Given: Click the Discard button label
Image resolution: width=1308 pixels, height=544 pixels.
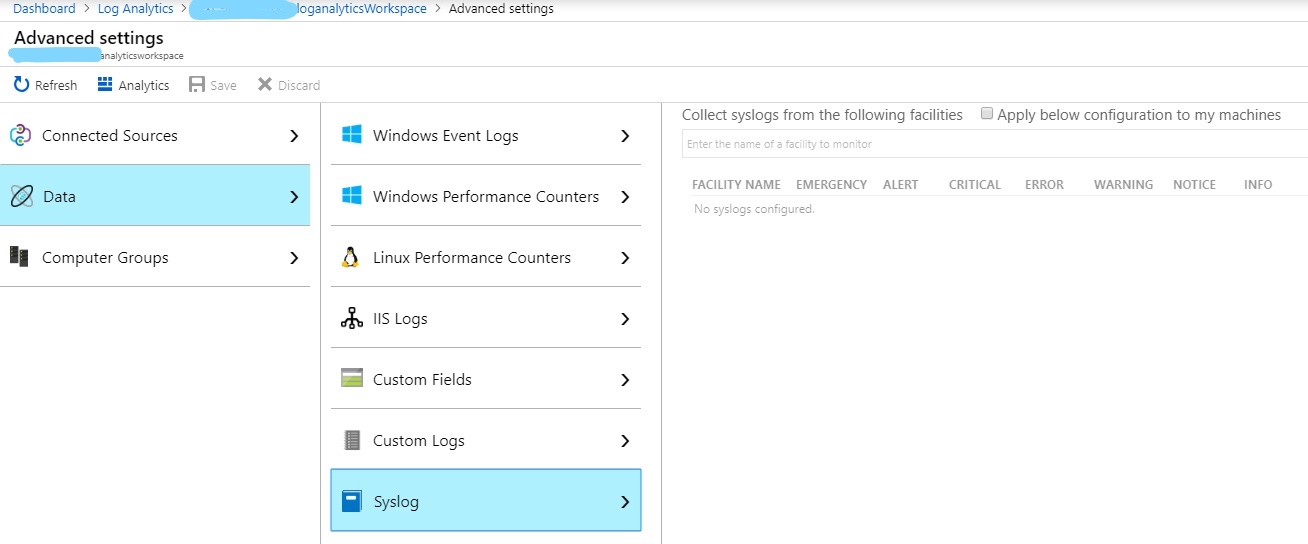Looking at the screenshot, I should point(299,85).
